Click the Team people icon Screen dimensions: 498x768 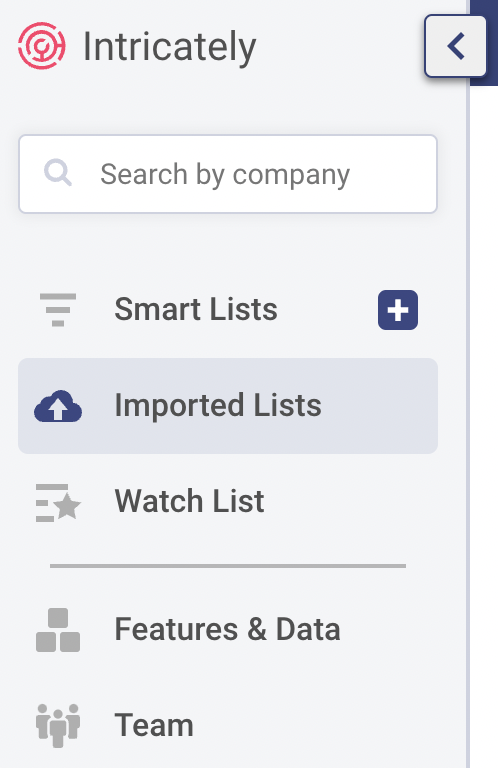coord(58,725)
